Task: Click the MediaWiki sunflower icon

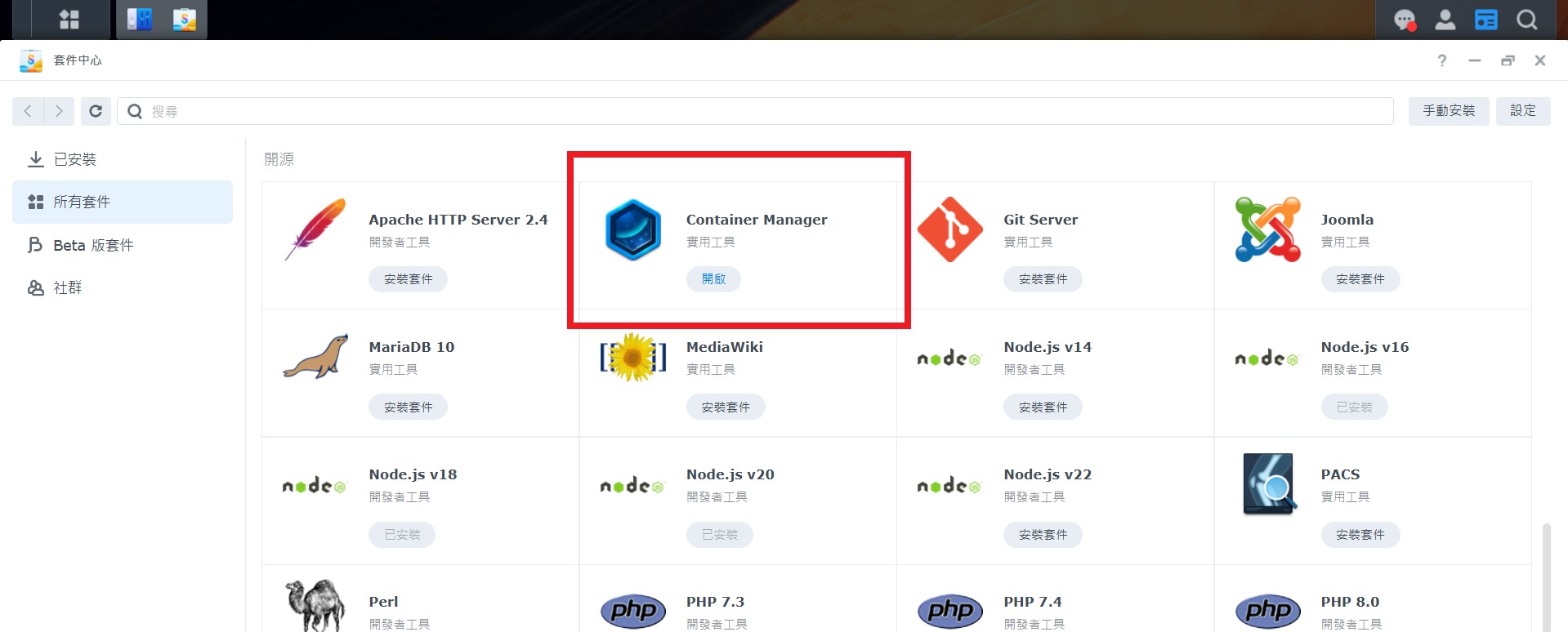Action: pos(633,357)
